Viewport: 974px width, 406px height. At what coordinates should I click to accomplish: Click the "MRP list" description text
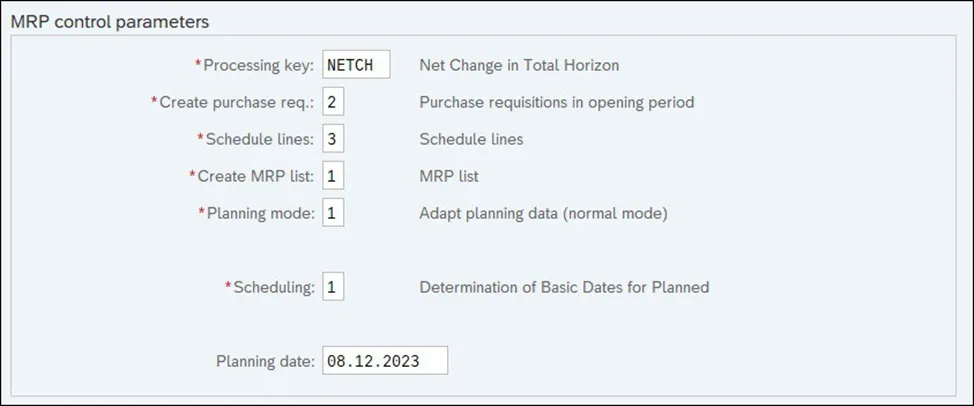449,177
